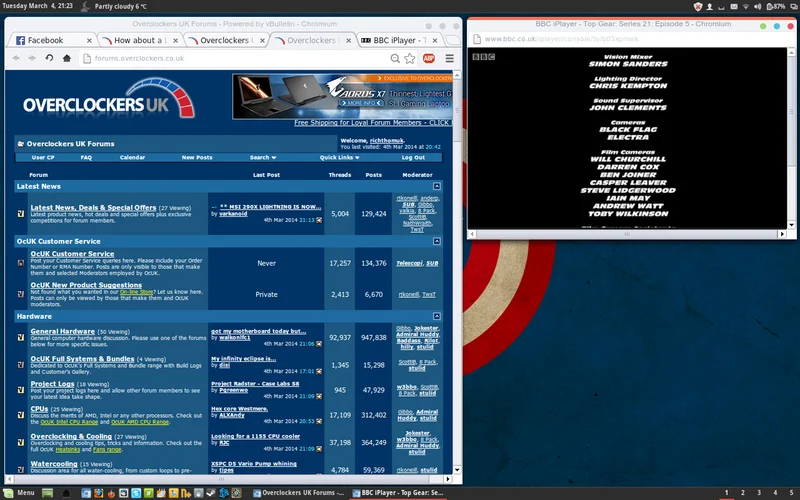Viewport: 800px width, 500px height.
Task: Close the Facebook tab
Action: coord(89,40)
